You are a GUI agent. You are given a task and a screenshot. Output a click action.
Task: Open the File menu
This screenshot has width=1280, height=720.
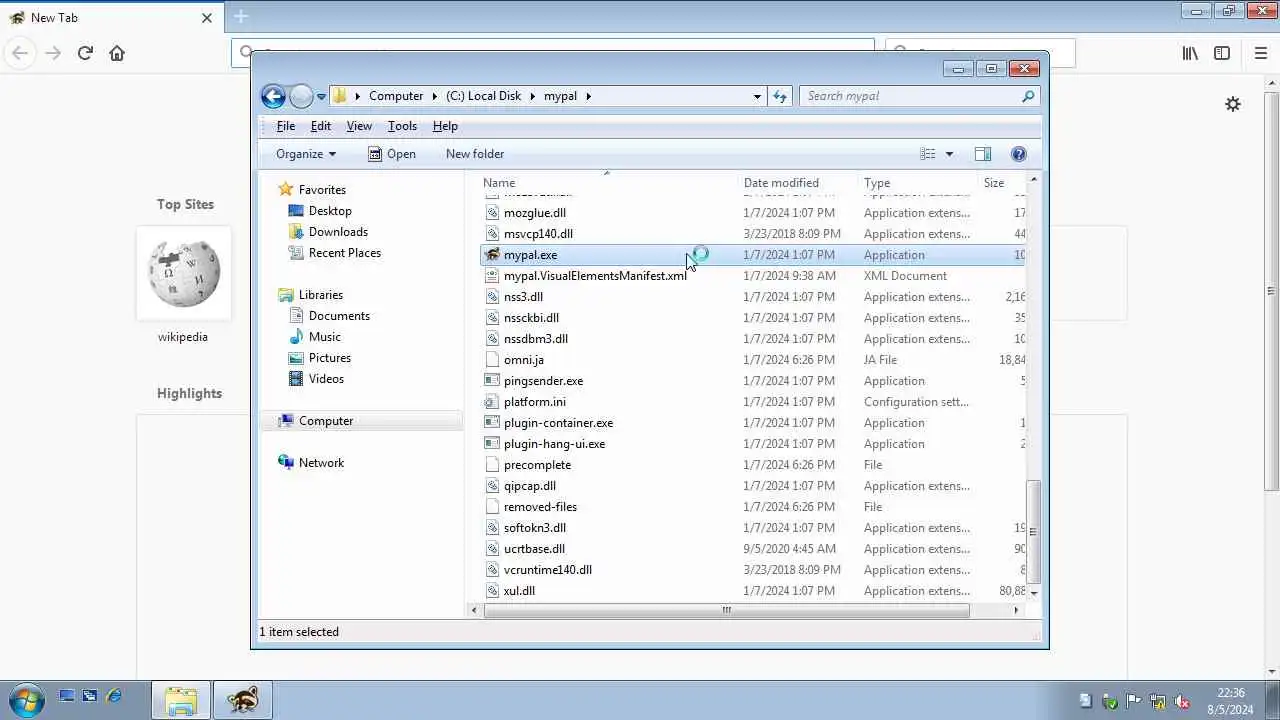click(x=286, y=126)
